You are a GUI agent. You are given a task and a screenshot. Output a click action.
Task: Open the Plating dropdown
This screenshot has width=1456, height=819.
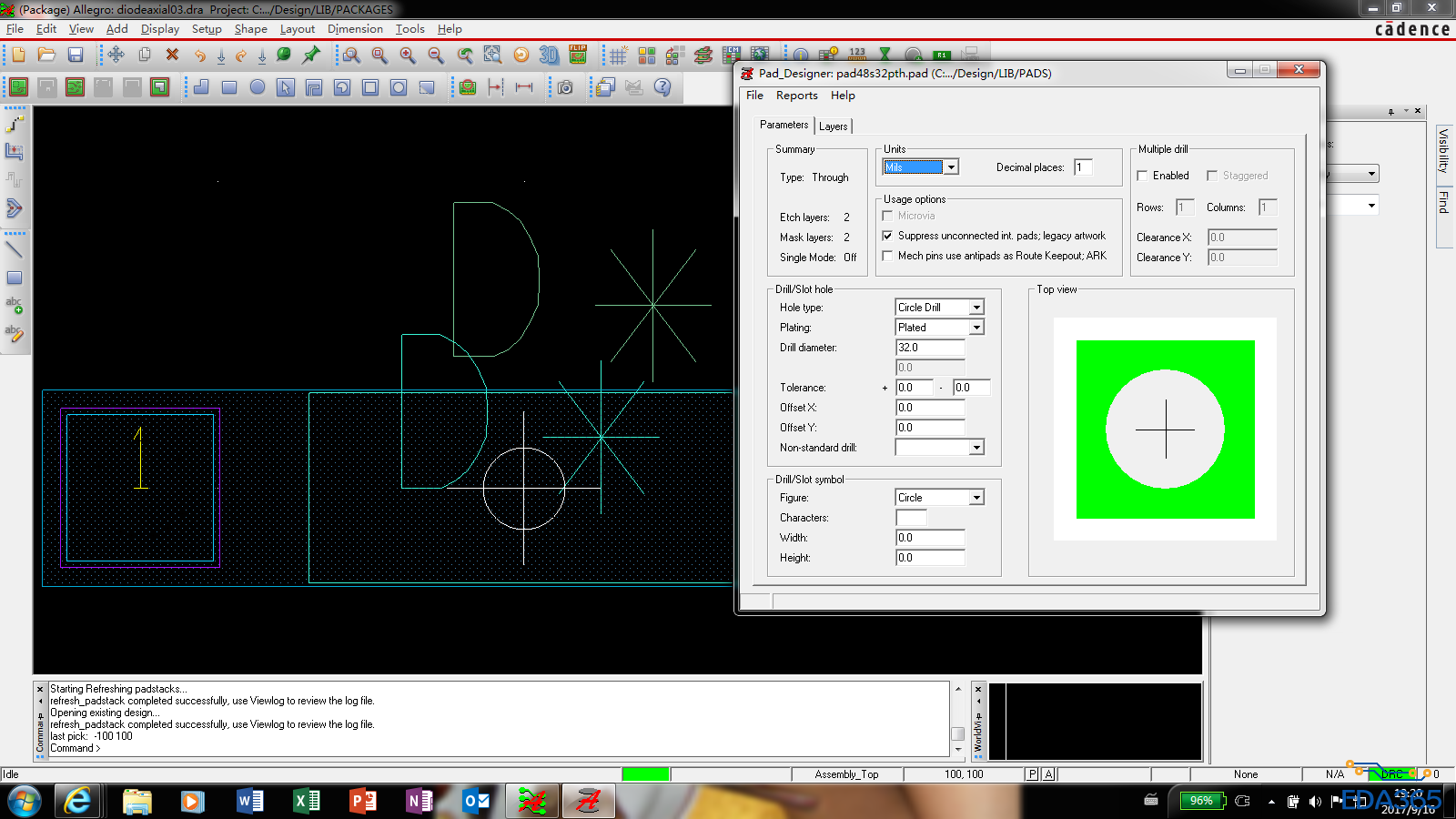pos(976,328)
